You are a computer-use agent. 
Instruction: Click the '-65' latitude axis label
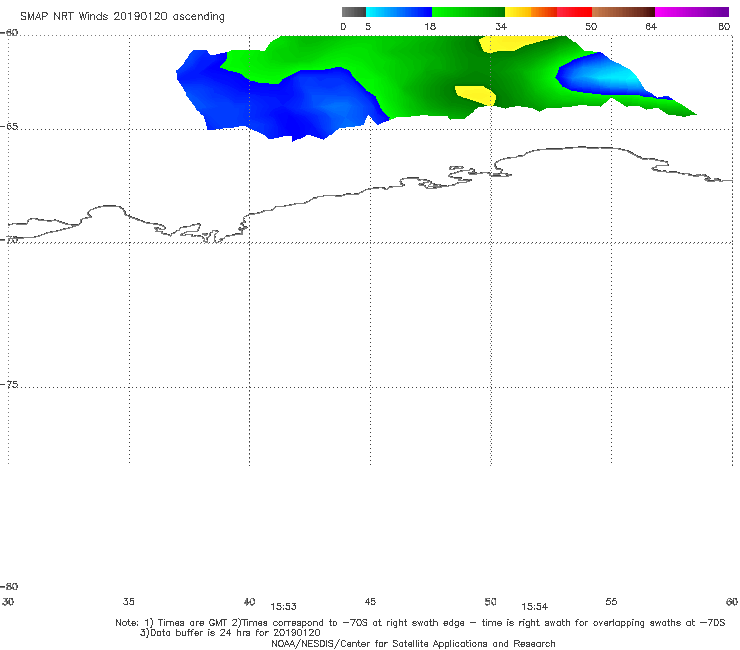pyautogui.click(x=9, y=127)
